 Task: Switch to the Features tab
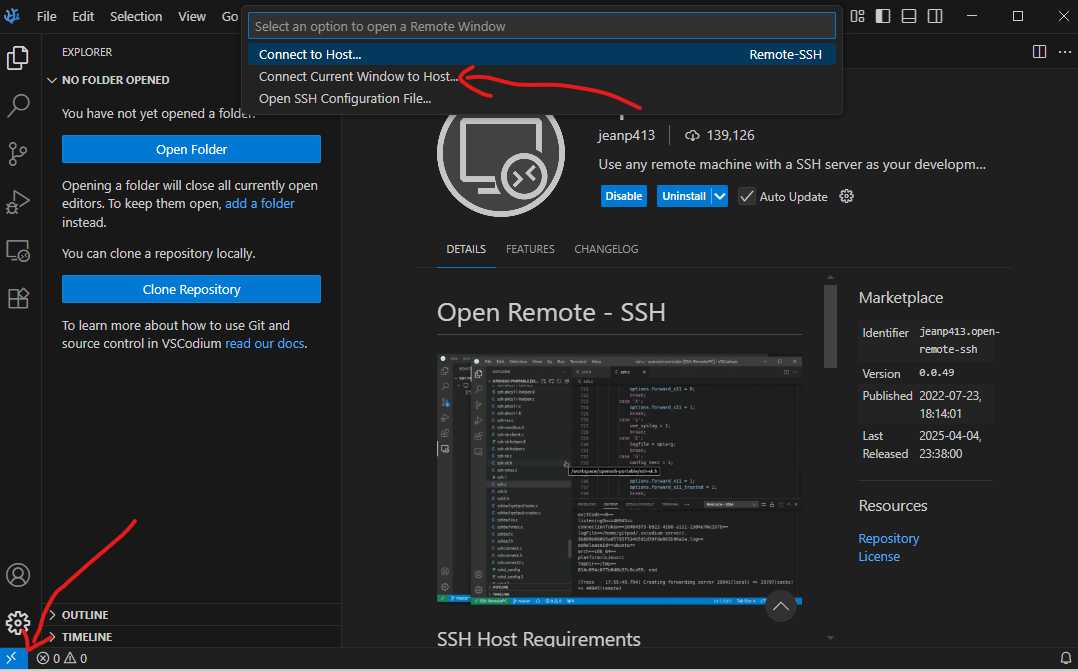pyautogui.click(x=530, y=249)
